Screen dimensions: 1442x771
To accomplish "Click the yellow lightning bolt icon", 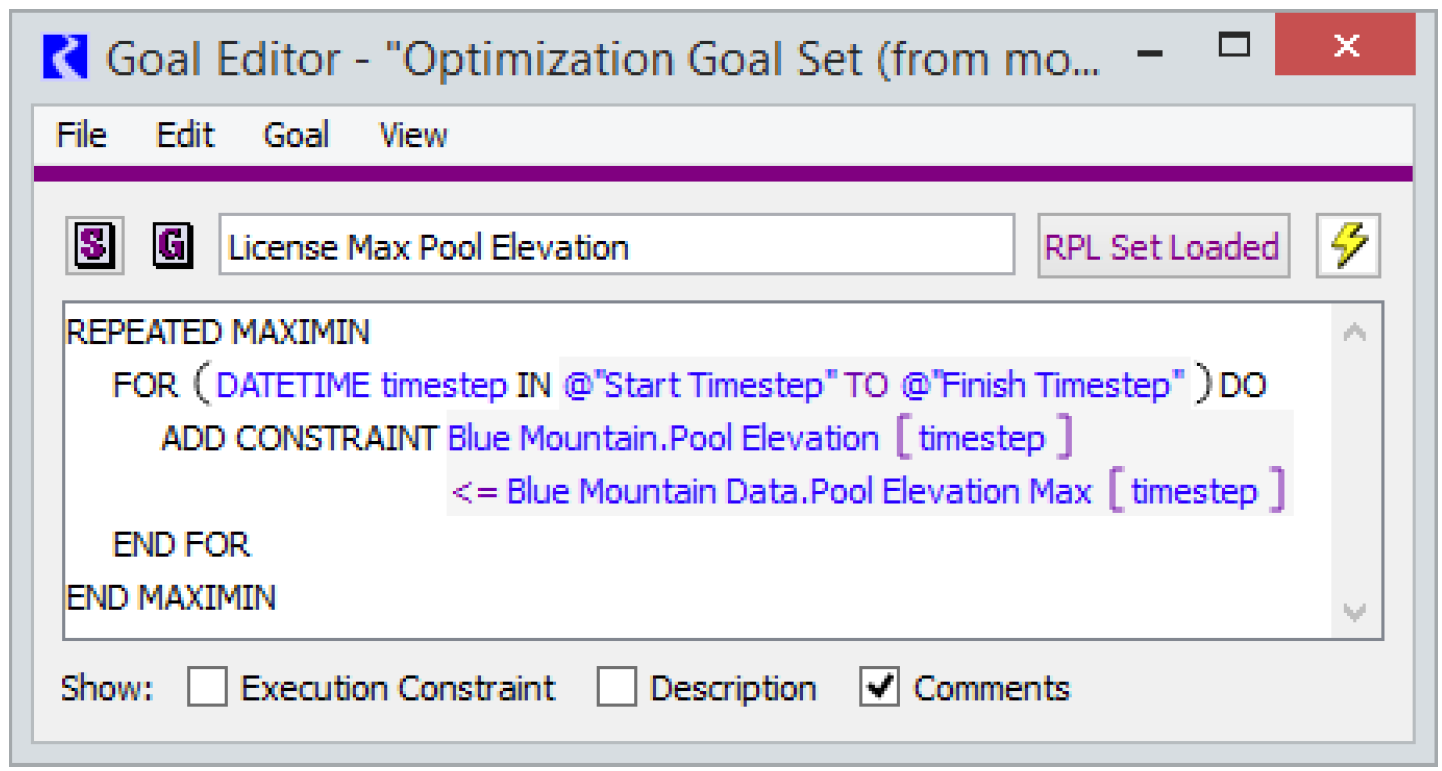I will 1348,245.
